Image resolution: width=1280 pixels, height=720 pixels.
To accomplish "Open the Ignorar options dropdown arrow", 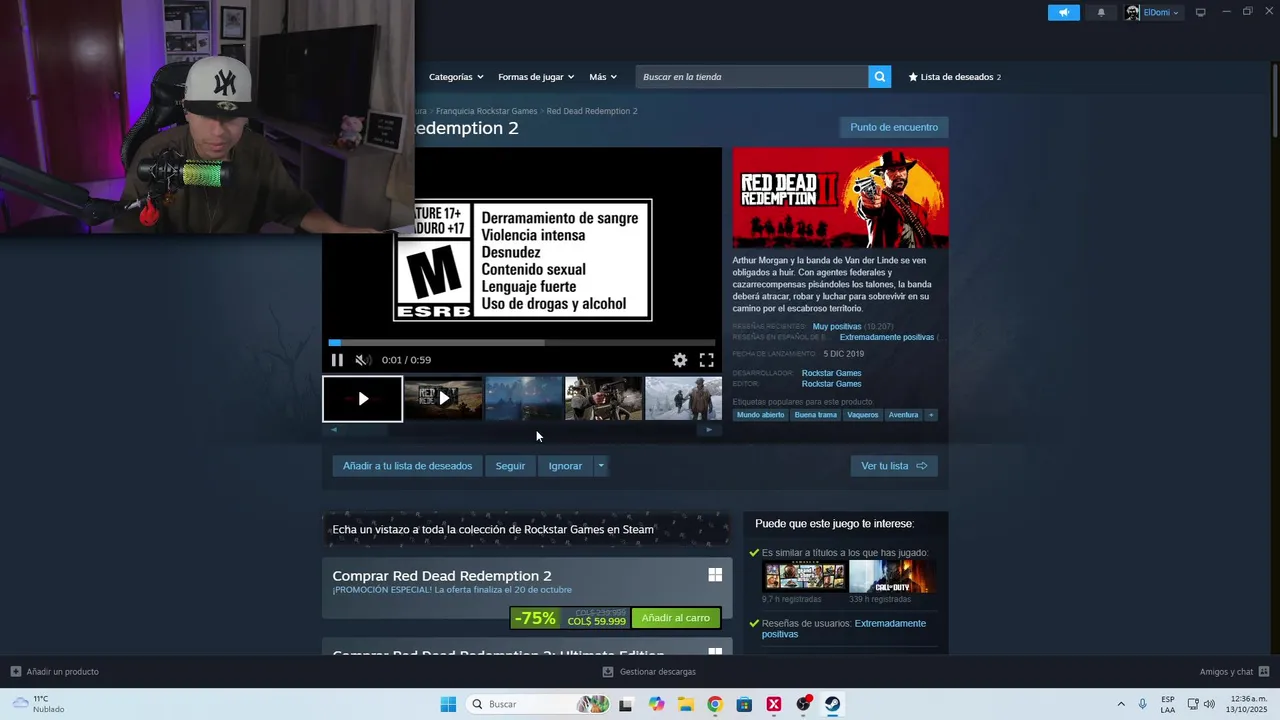I will coord(600,466).
